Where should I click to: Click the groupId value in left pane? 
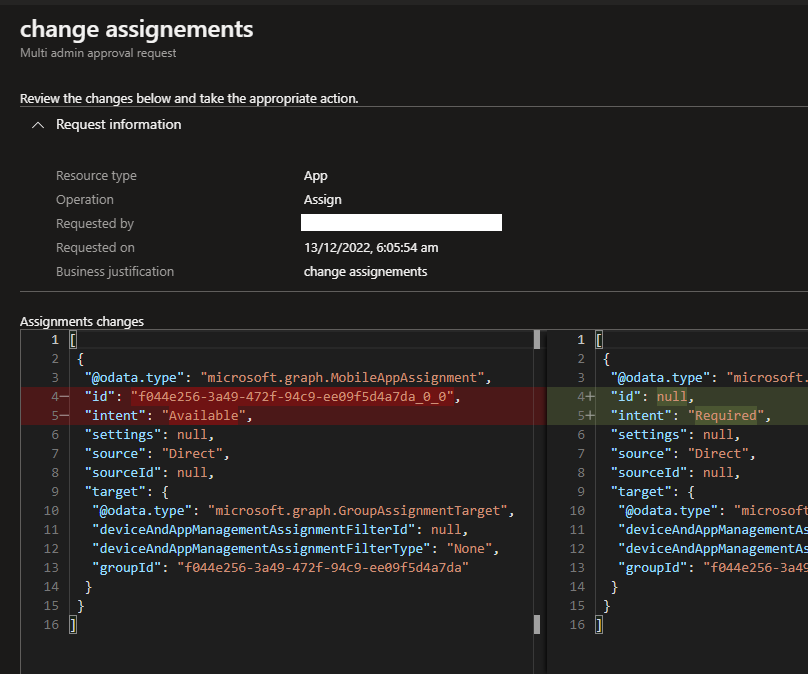322,567
